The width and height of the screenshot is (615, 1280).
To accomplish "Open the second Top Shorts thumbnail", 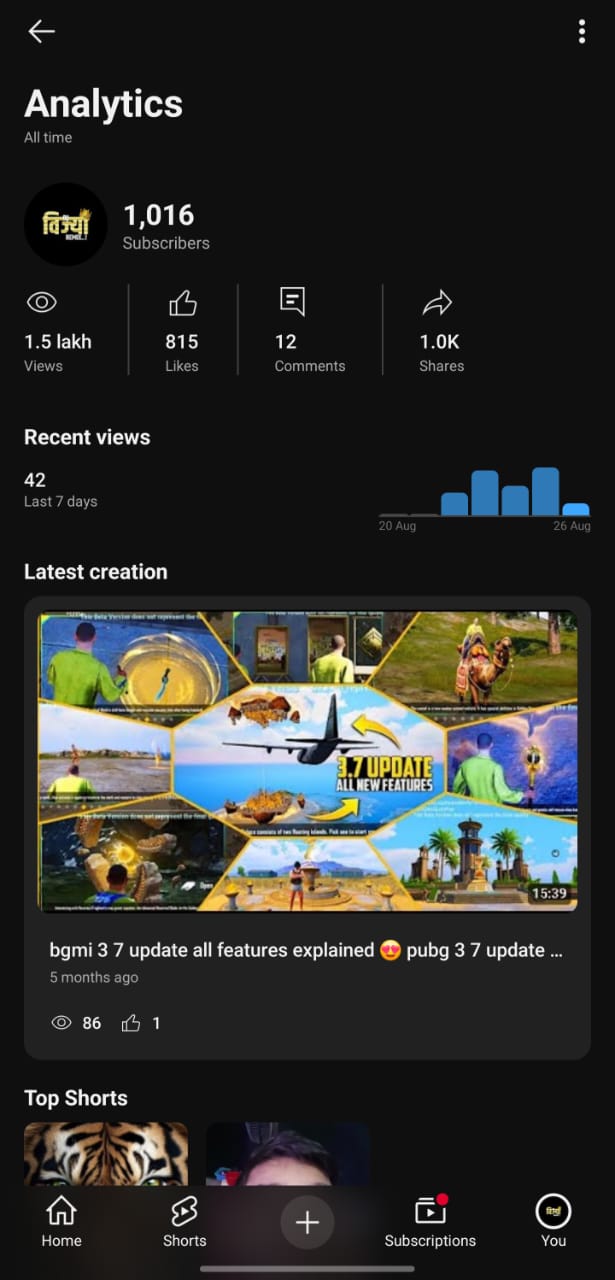I will click(288, 1155).
